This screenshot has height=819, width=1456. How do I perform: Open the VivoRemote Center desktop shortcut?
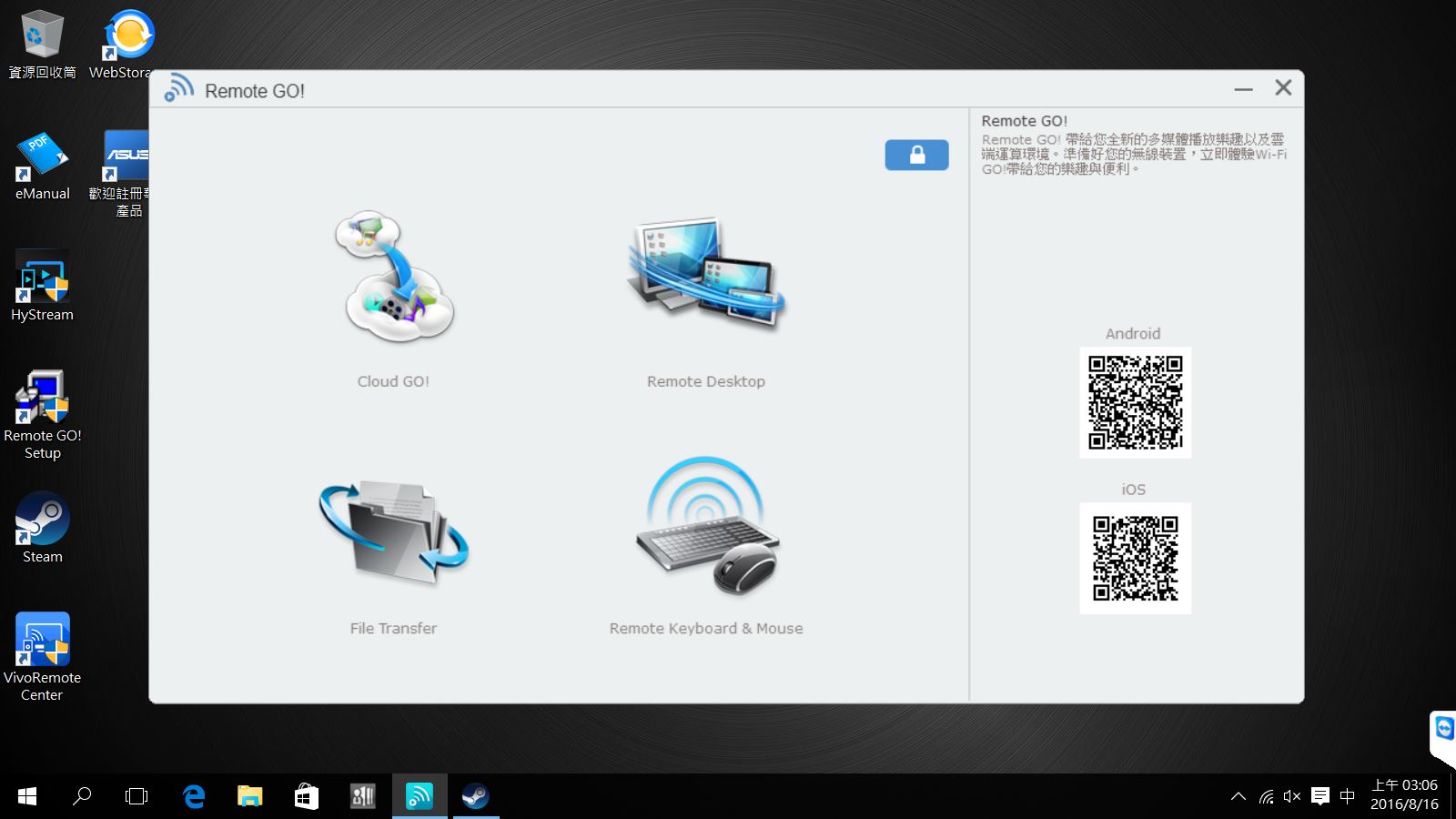[42, 657]
